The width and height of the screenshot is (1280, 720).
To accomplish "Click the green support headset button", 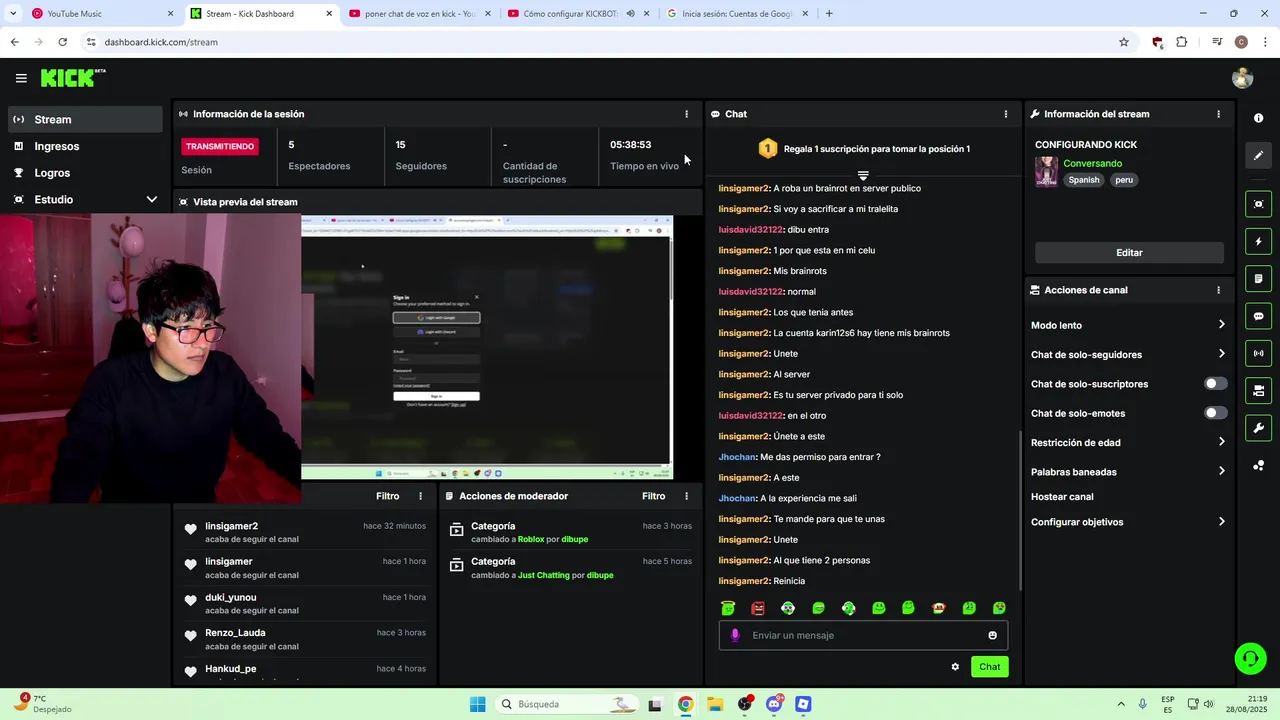I will [1250, 658].
